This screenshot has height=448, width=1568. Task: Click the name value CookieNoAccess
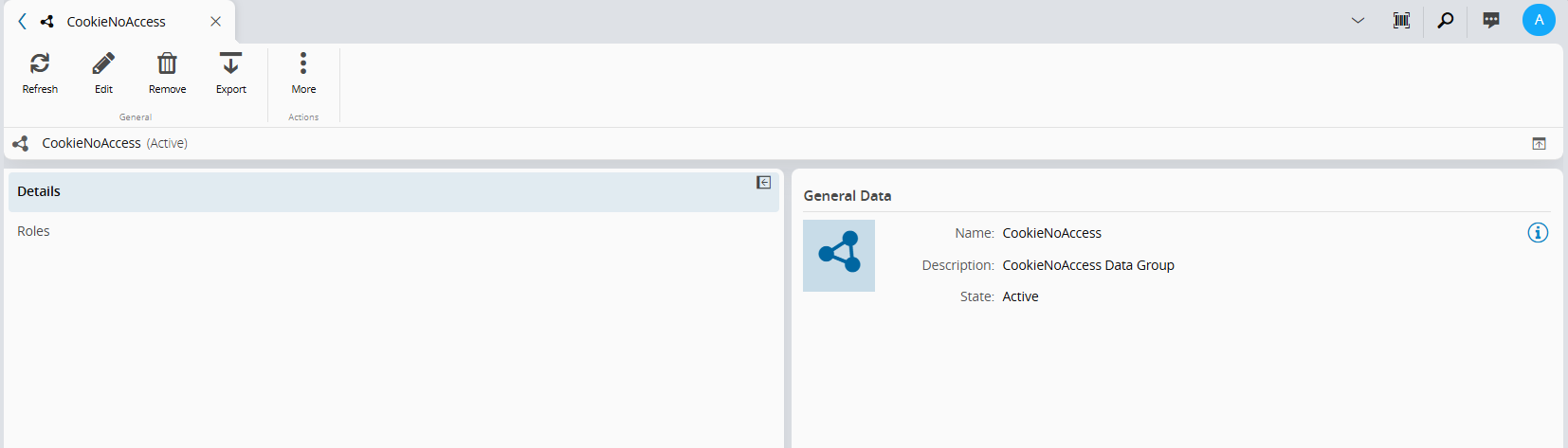click(x=1052, y=233)
